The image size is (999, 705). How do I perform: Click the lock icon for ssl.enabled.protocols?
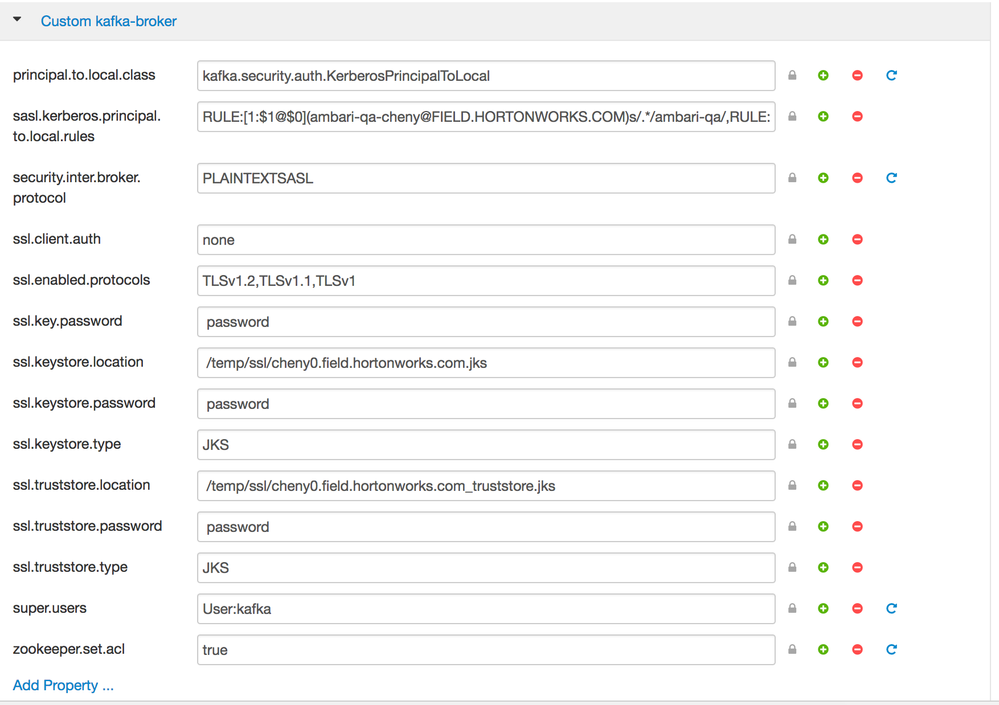tap(792, 281)
